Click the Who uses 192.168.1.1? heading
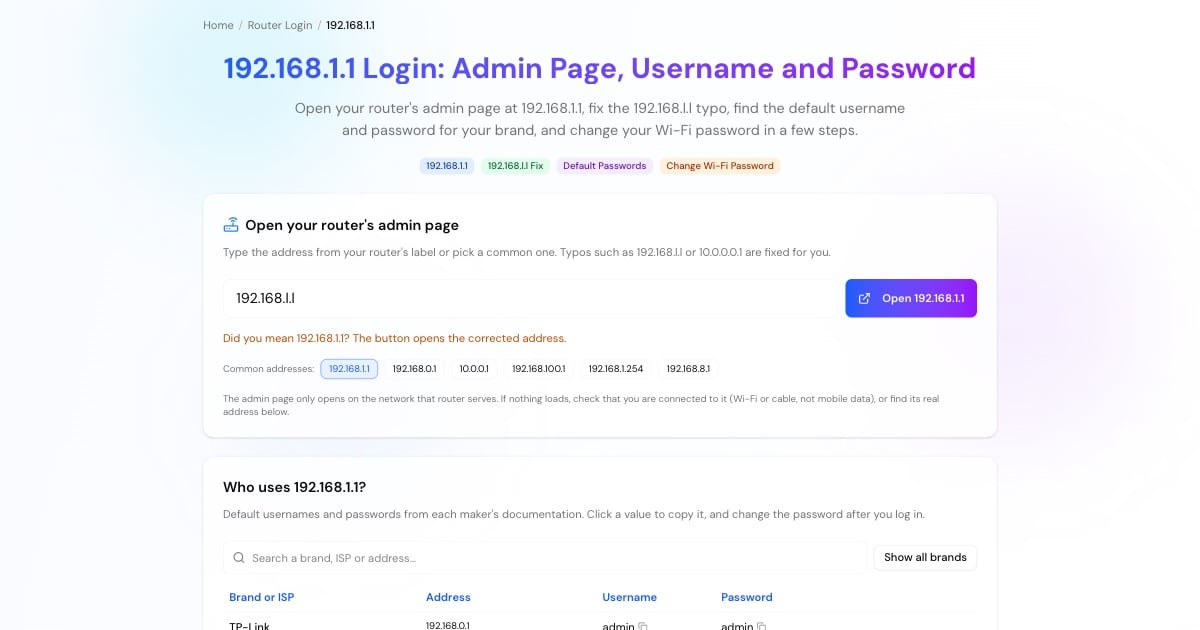The height and width of the screenshot is (630, 1200). [294, 487]
